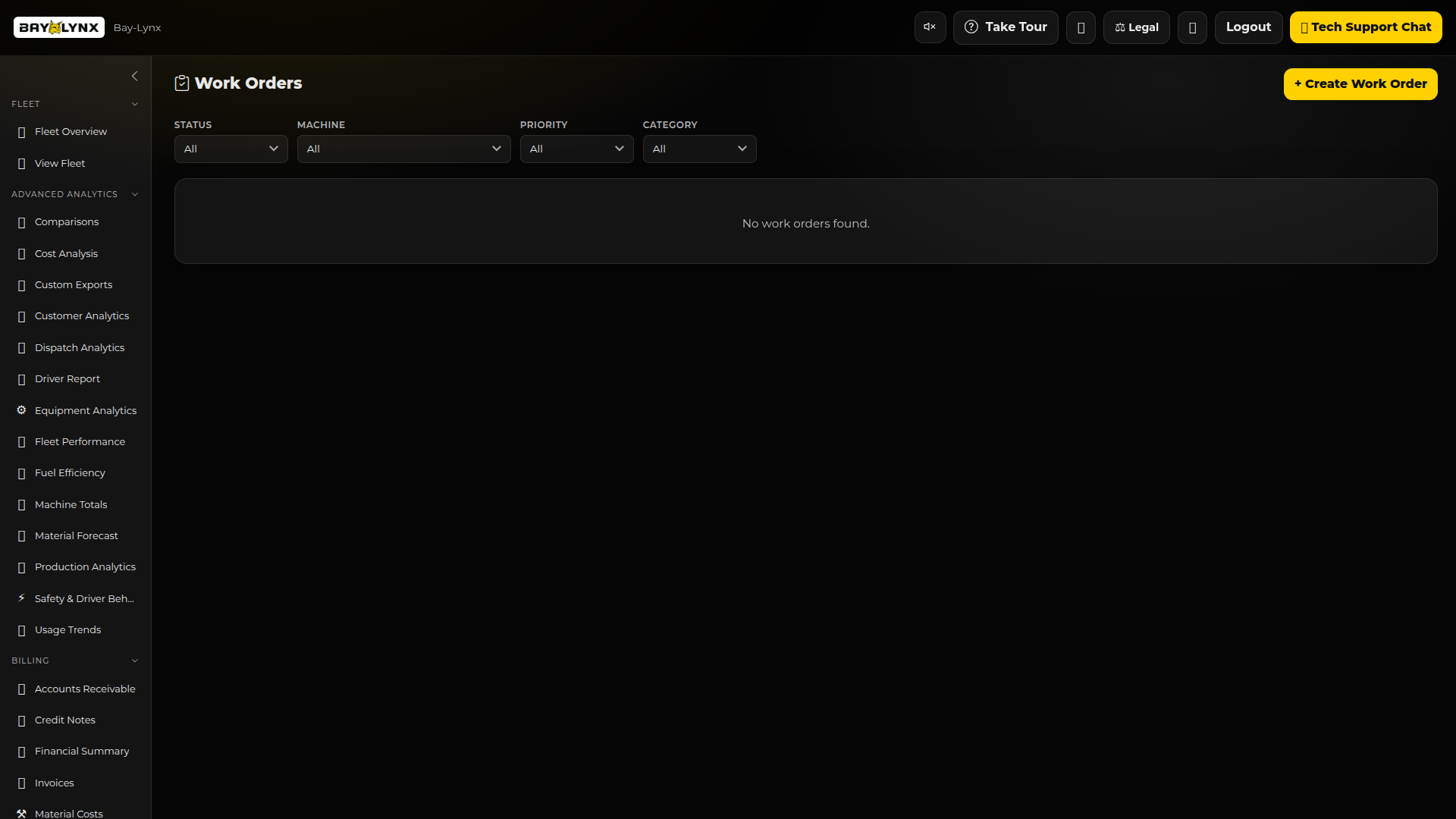Screen dimensions: 1456x819
Task: Click the Work Orders clipboard icon
Action: (x=182, y=83)
